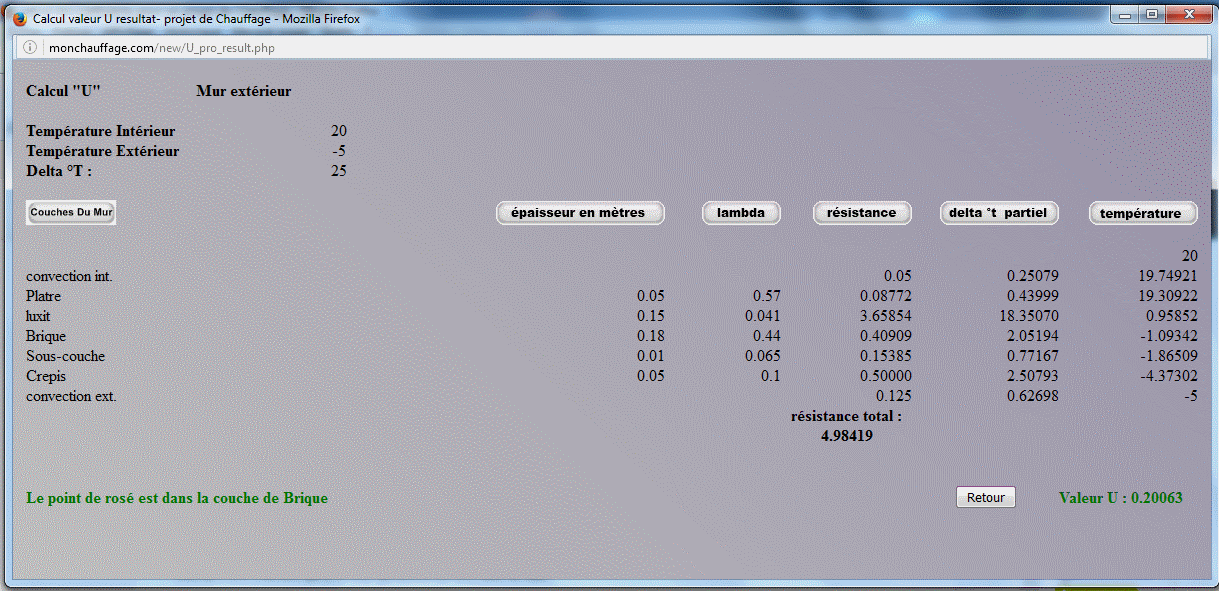Viewport: 1219px width, 591px height.
Task: Click luxit temperature value 0.95852
Action: click(x=1172, y=316)
